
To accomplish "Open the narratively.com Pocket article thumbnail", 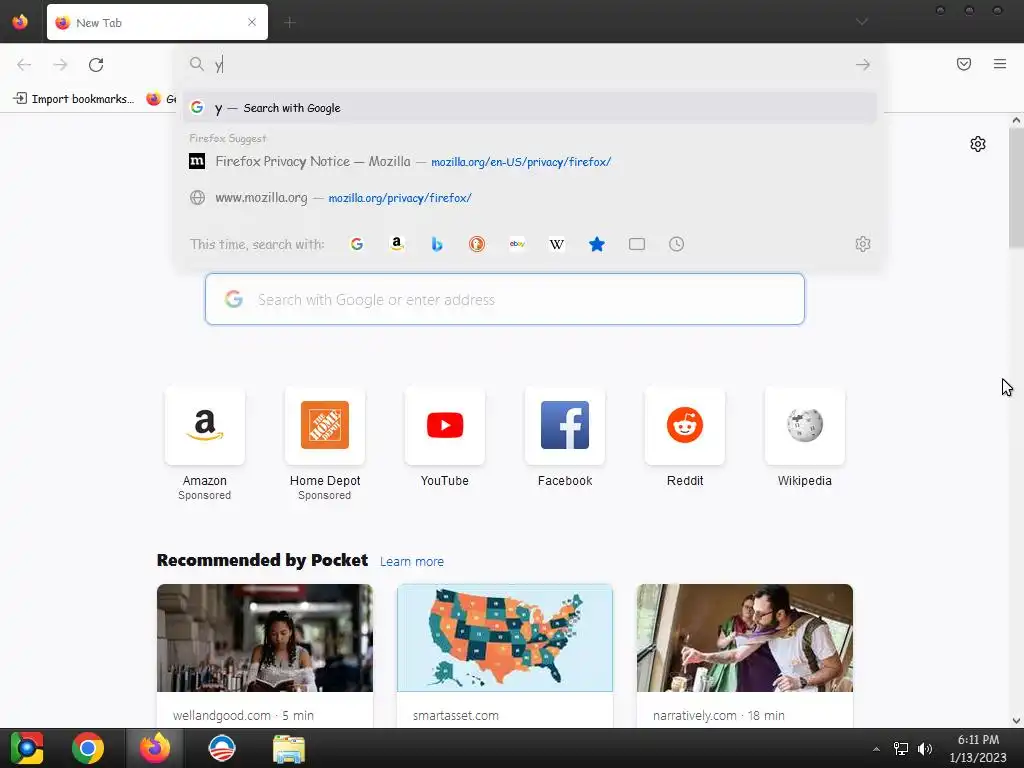I will tap(744, 638).
